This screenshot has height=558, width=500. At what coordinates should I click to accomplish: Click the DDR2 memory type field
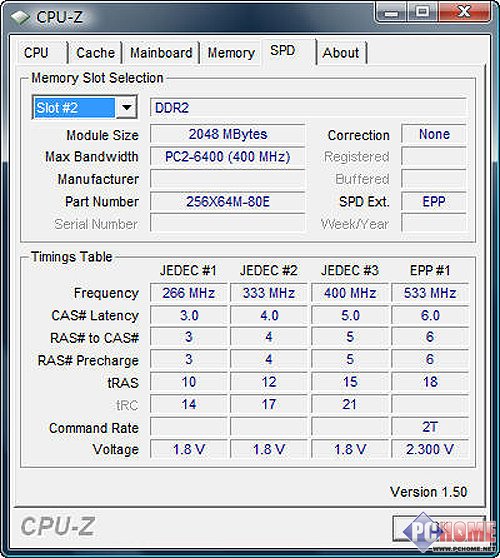click(x=308, y=107)
